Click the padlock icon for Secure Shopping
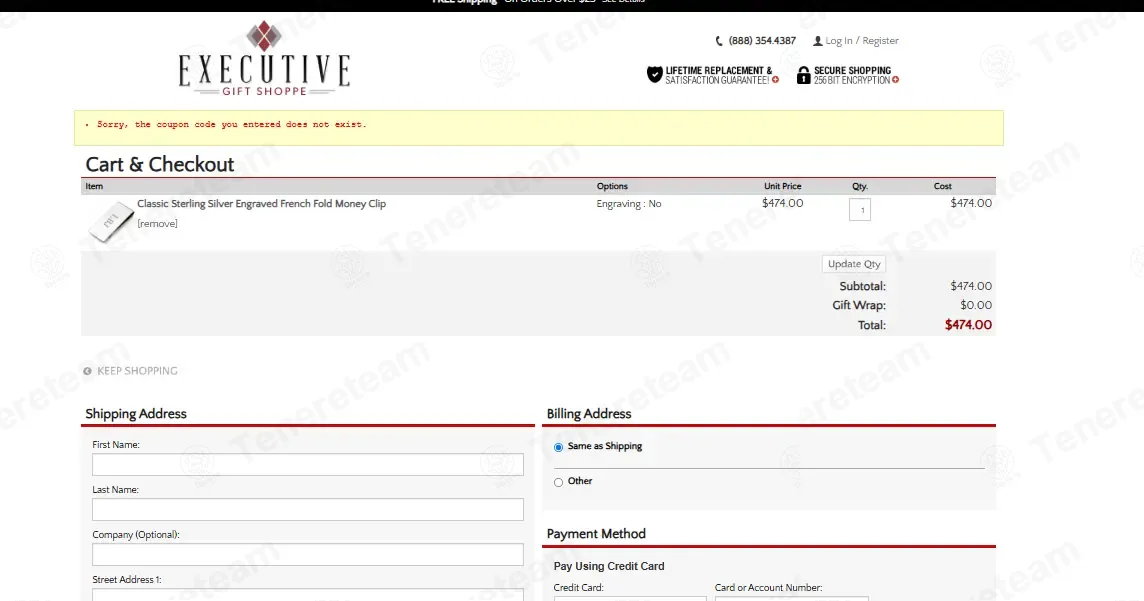This screenshot has width=1144, height=601. coord(803,75)
